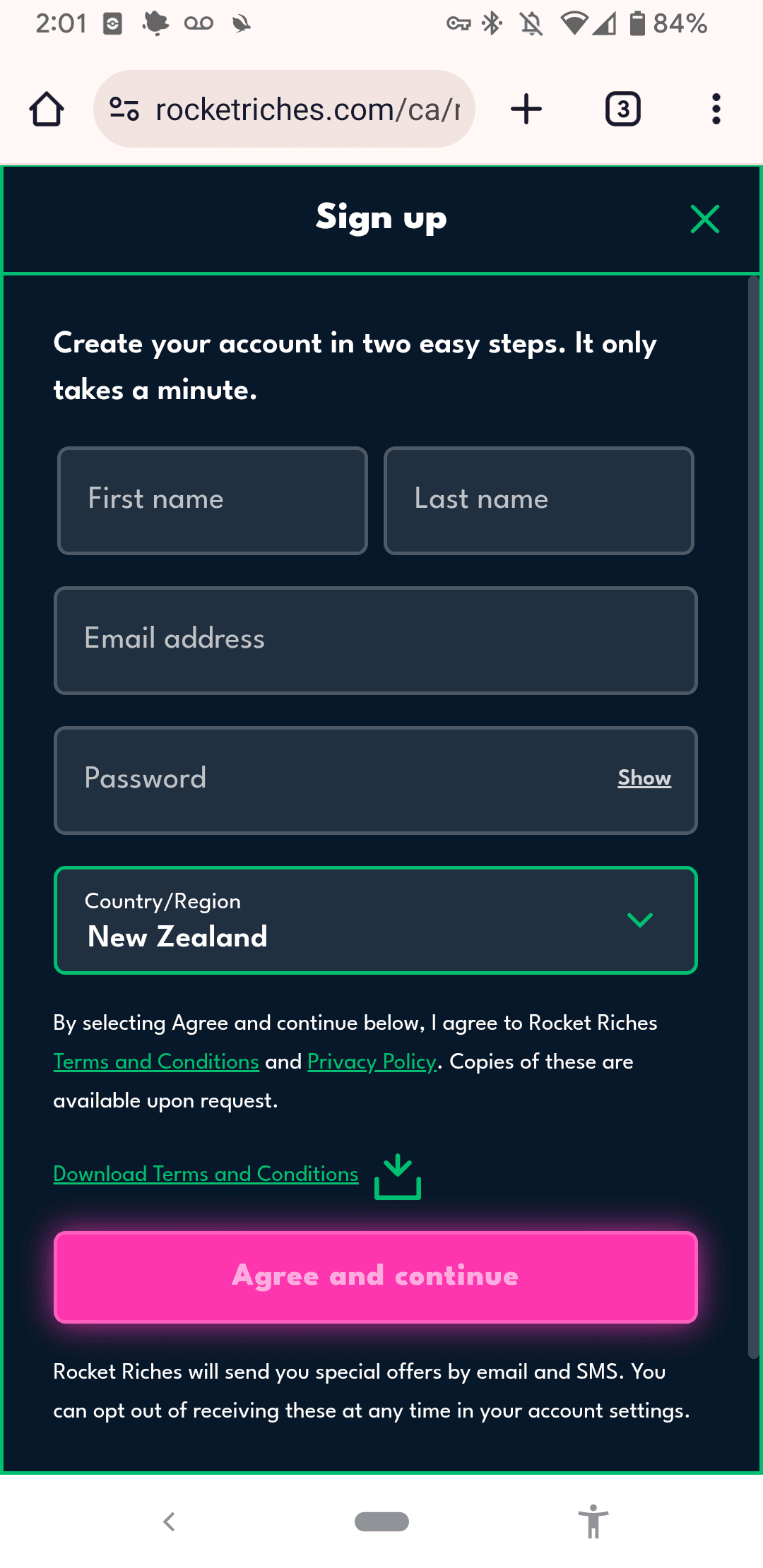Open the Privacy Policy link
The image size is (763, 1568).
point(372,1062)
